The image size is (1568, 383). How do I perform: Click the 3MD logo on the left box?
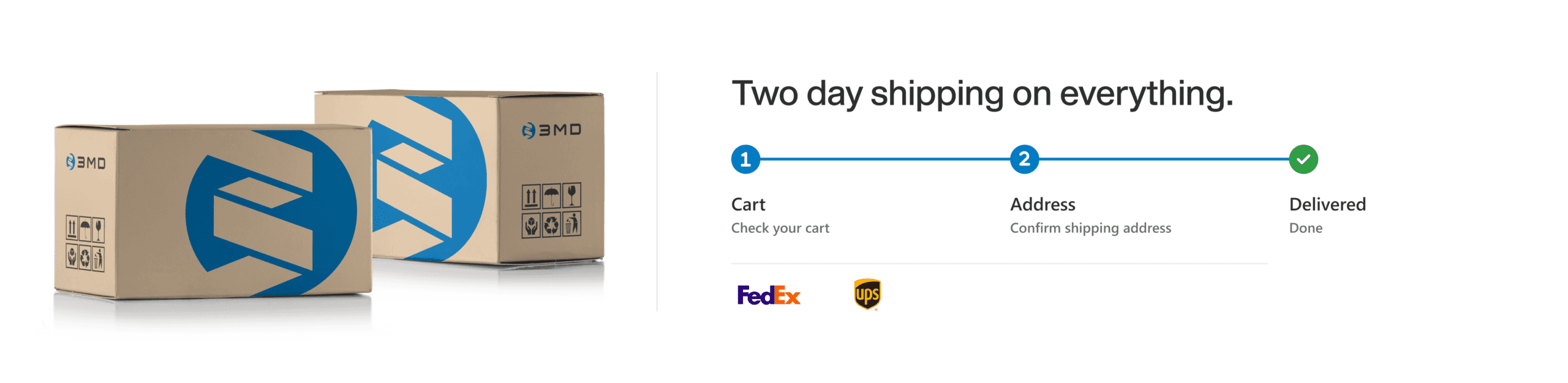pos(86,162)
